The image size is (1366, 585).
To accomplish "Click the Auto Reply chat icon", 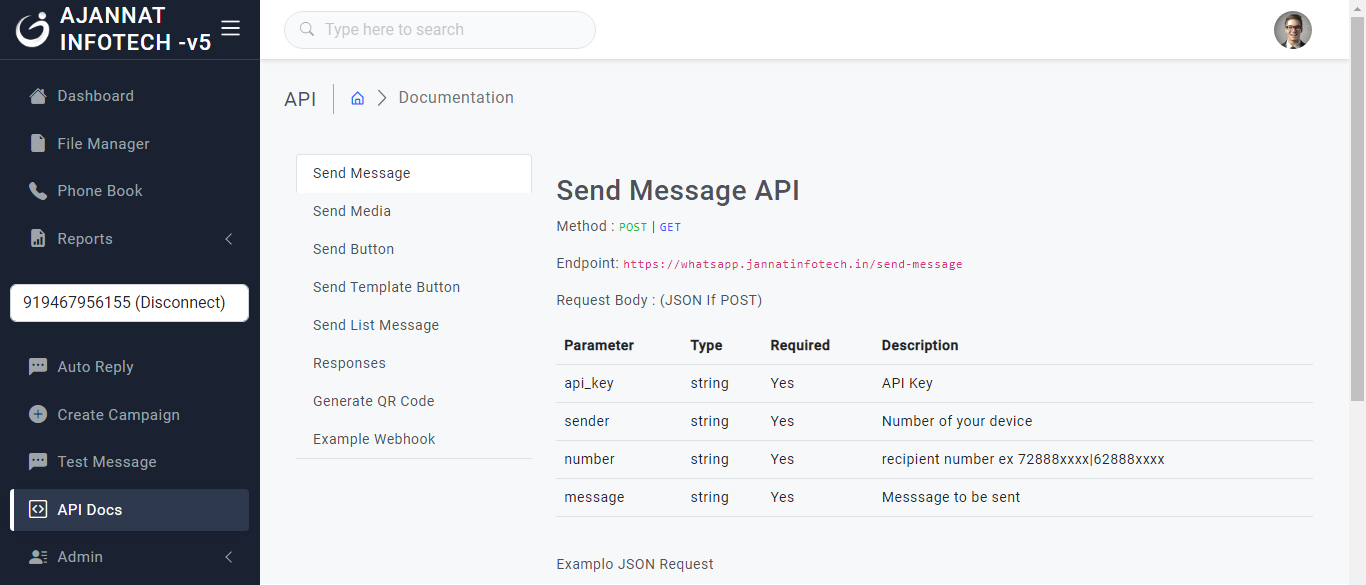I will (38, 367).
